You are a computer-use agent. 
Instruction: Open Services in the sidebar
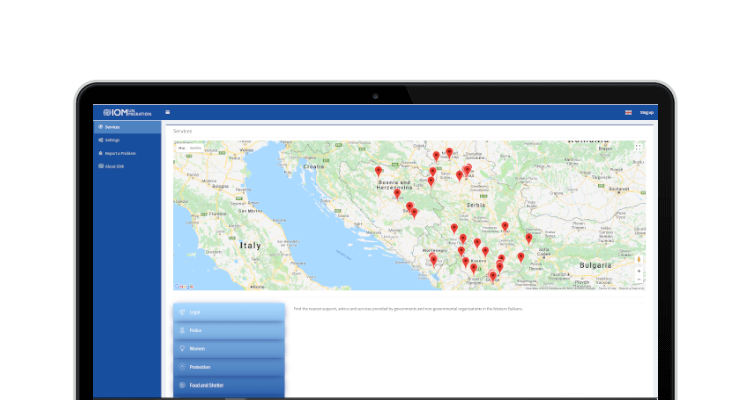[127, 127]
